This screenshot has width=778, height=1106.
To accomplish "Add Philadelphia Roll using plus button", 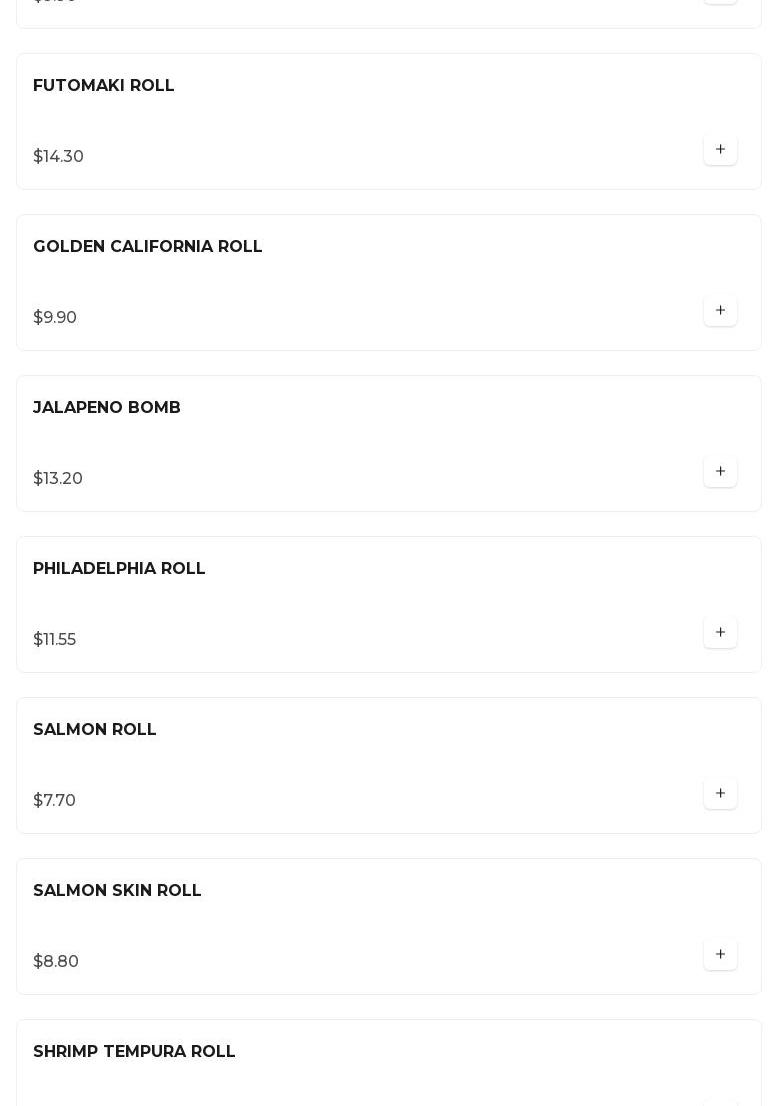I will [720, 632].
